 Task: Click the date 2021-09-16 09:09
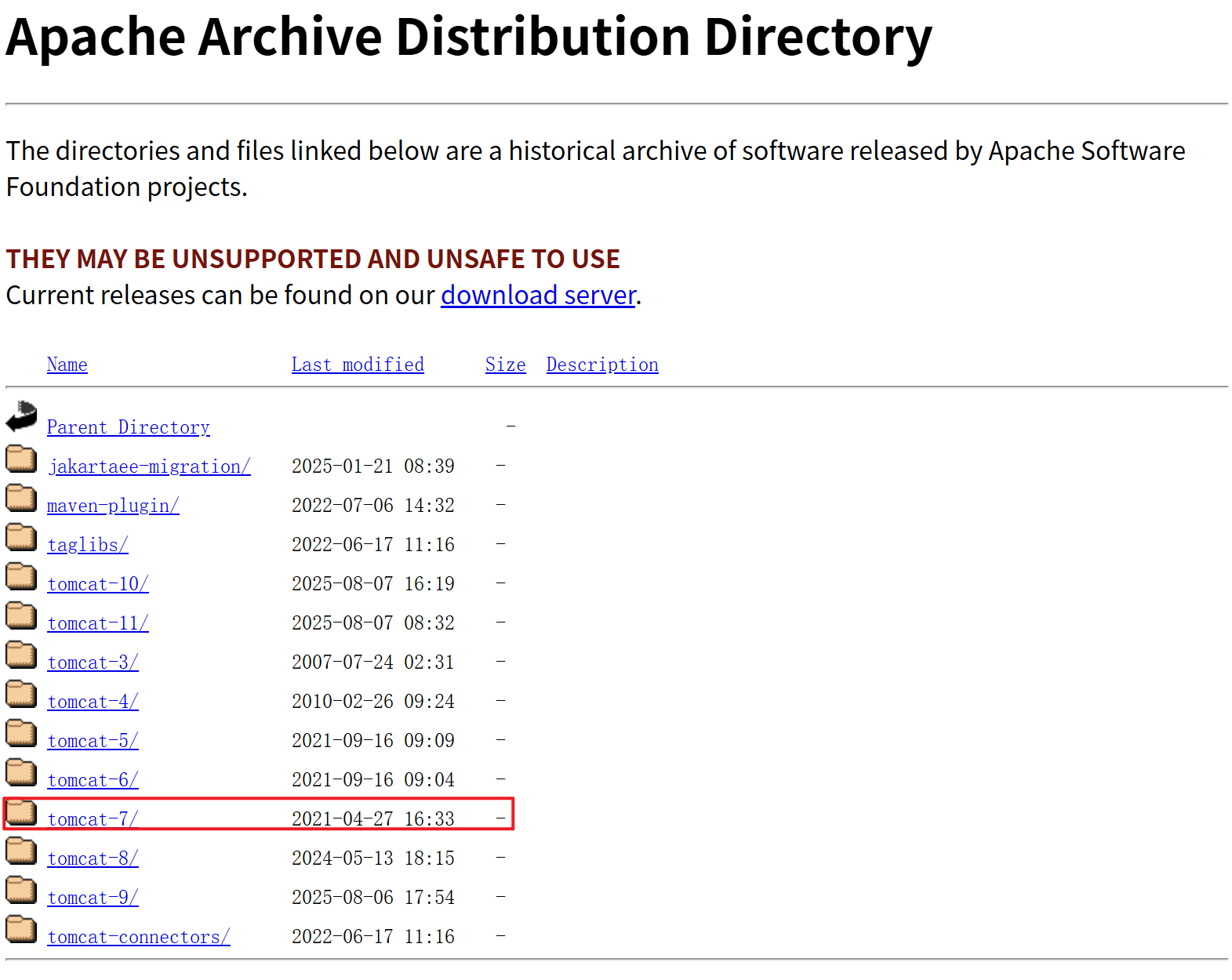(x=373, y=741)
